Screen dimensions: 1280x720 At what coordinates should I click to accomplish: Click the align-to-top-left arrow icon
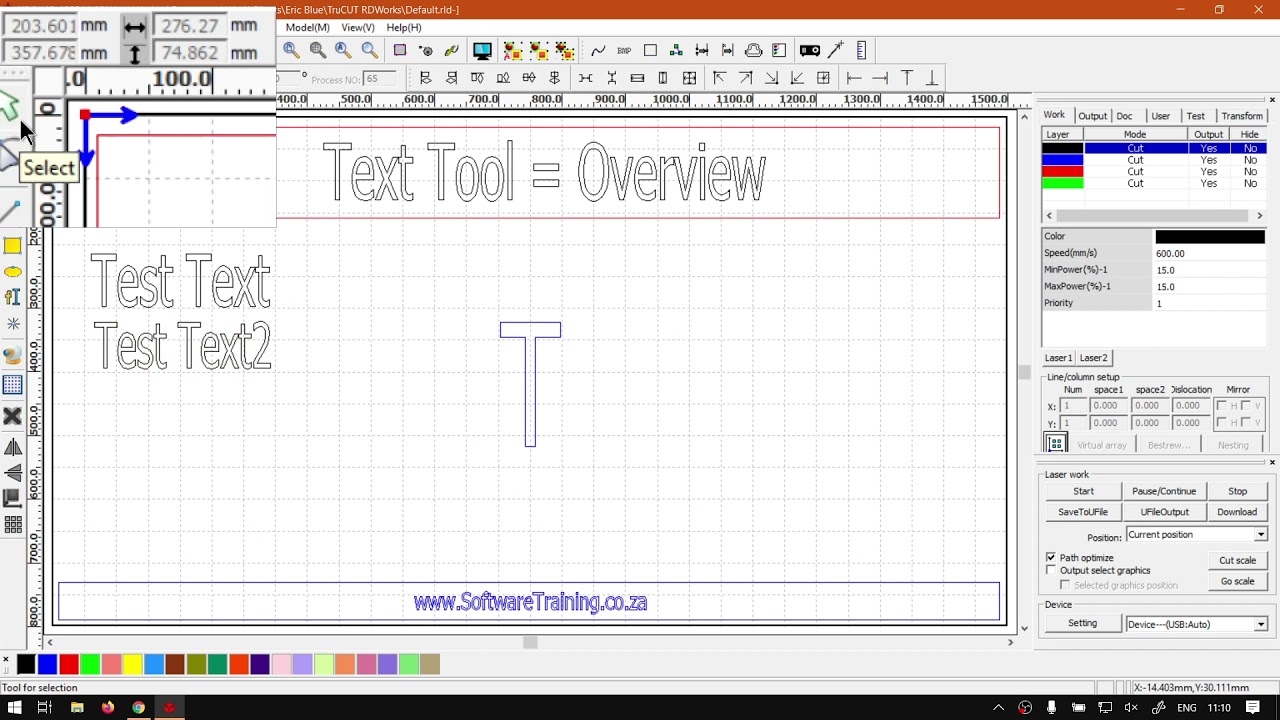tap(719, 78)
